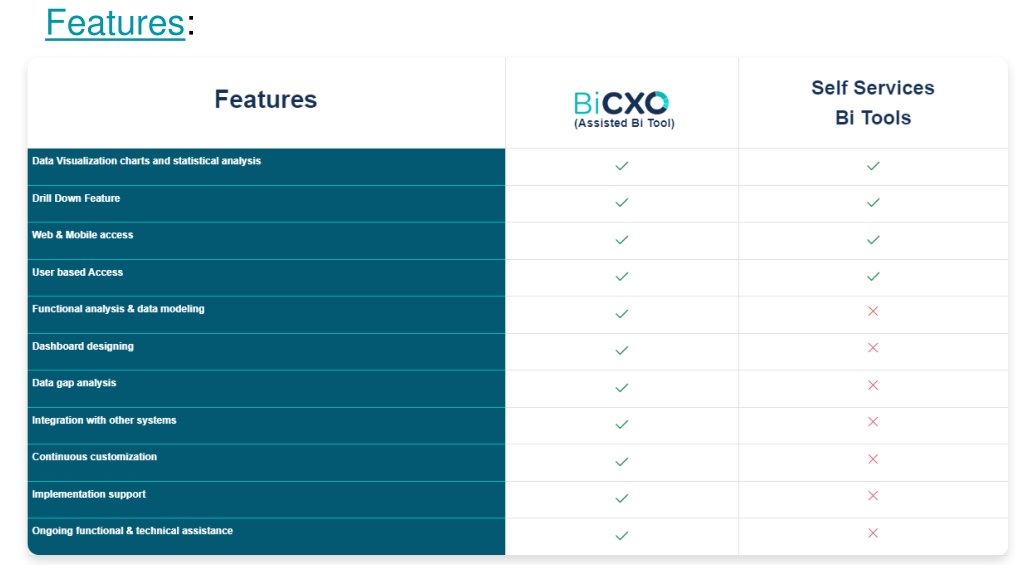1024x576 pixels.
Task: Click BiCXO checkmark for Functional analysis row
Action: coord(622,313)
